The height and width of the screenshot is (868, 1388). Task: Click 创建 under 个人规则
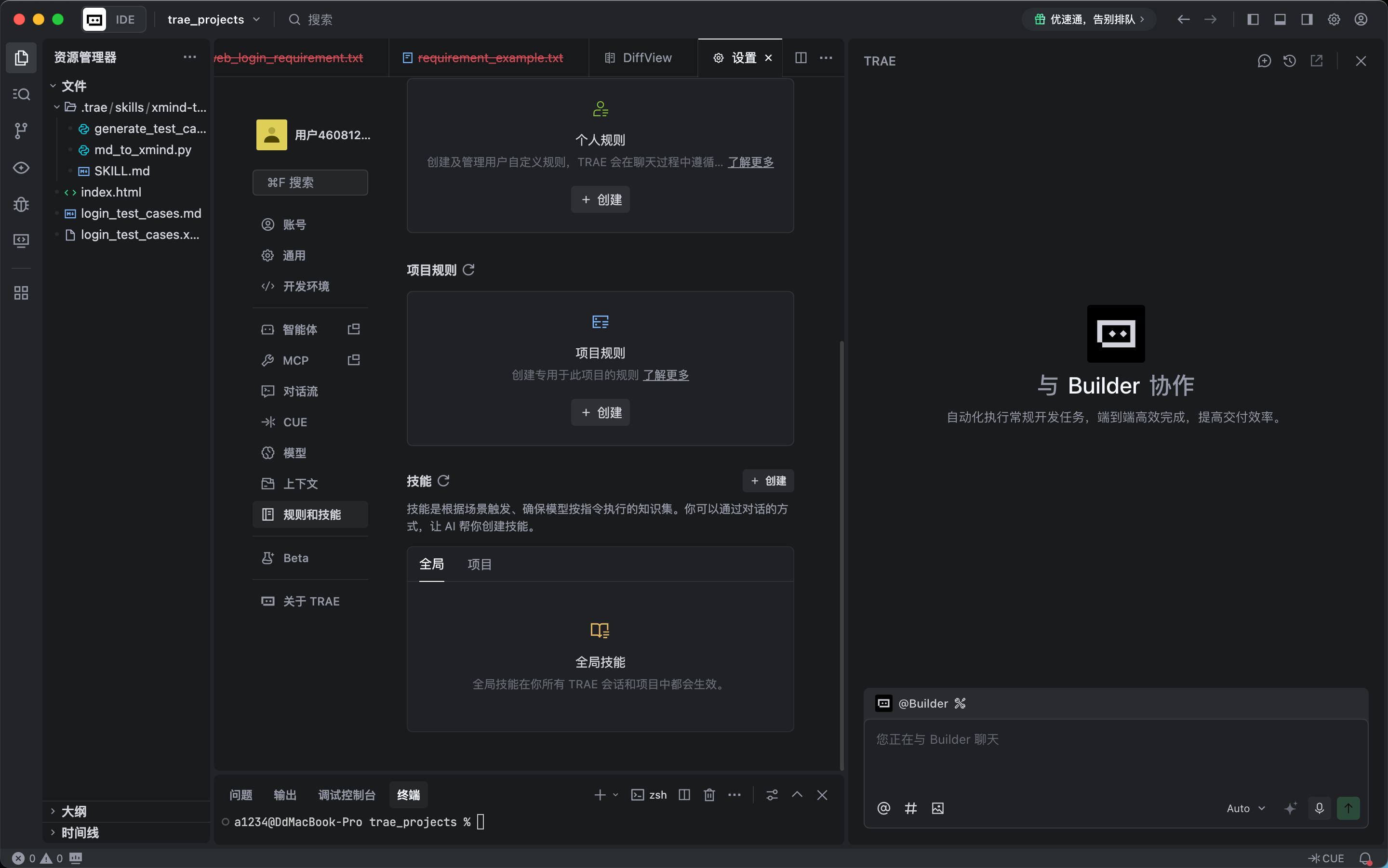[600, 199]
